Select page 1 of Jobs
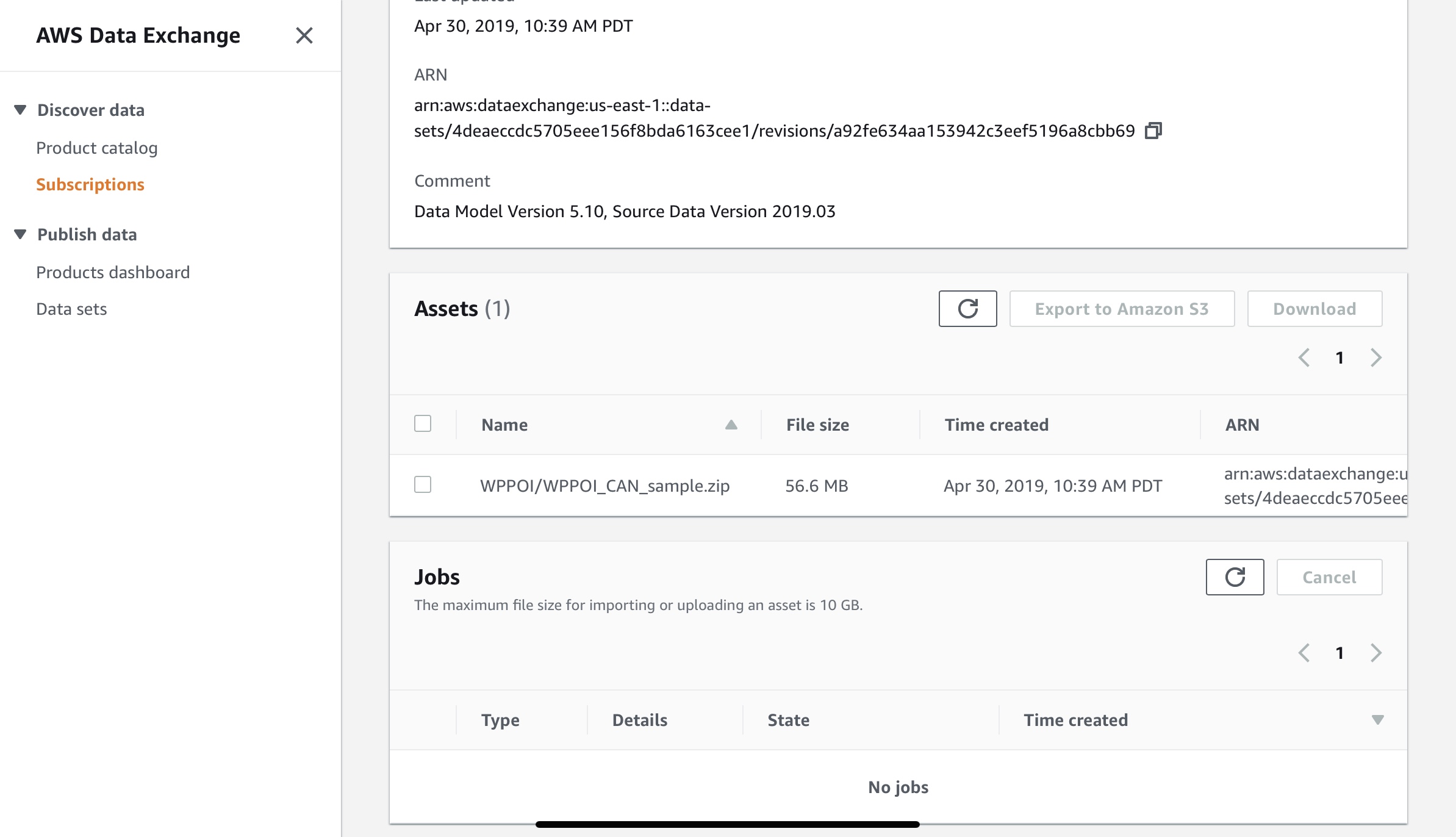Viewport: 1456px width, 837px height. pyautogui.click(x=1340, y=653)
